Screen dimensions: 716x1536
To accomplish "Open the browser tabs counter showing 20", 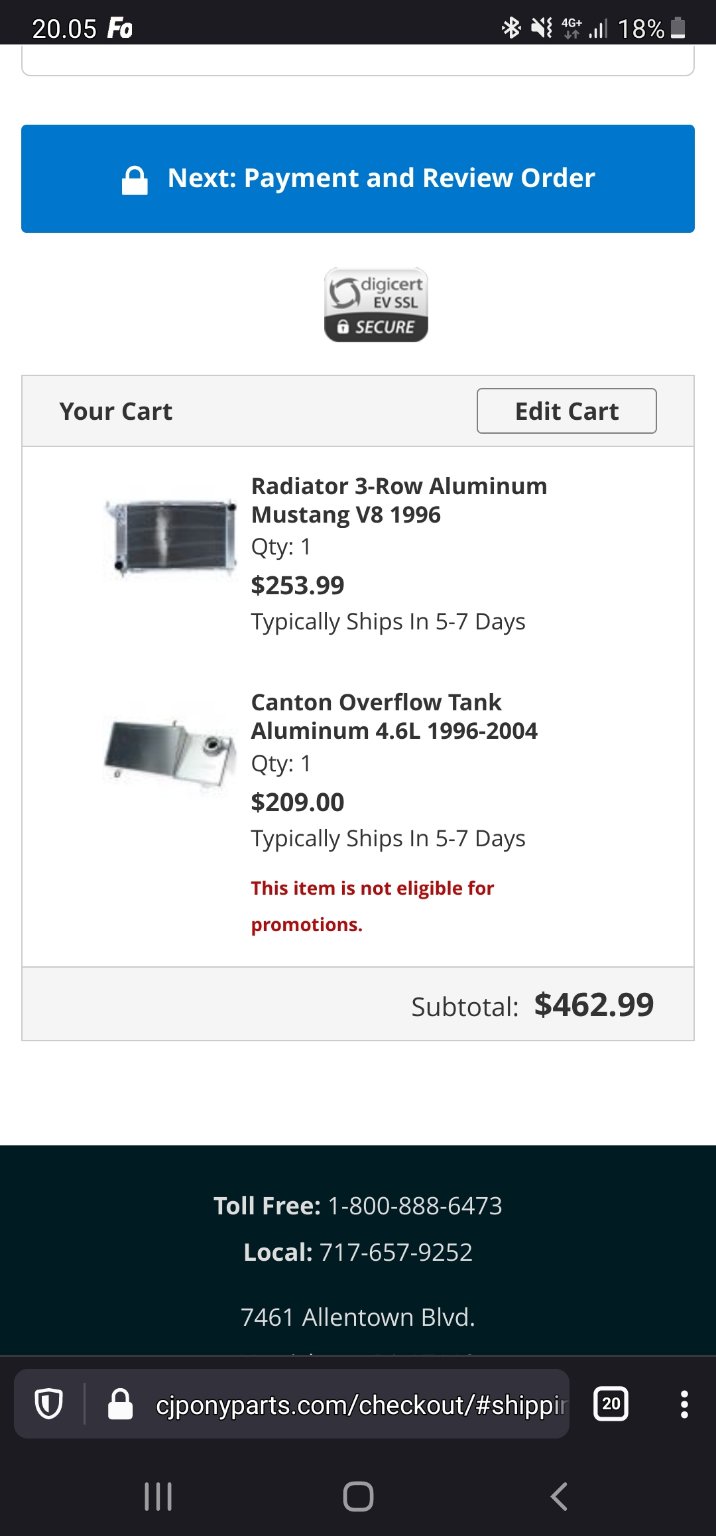I will 611,1404.
